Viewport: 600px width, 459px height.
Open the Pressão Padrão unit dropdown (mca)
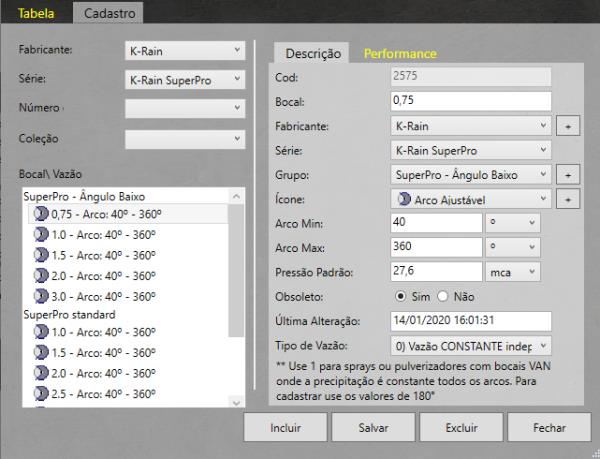(513, 272)
